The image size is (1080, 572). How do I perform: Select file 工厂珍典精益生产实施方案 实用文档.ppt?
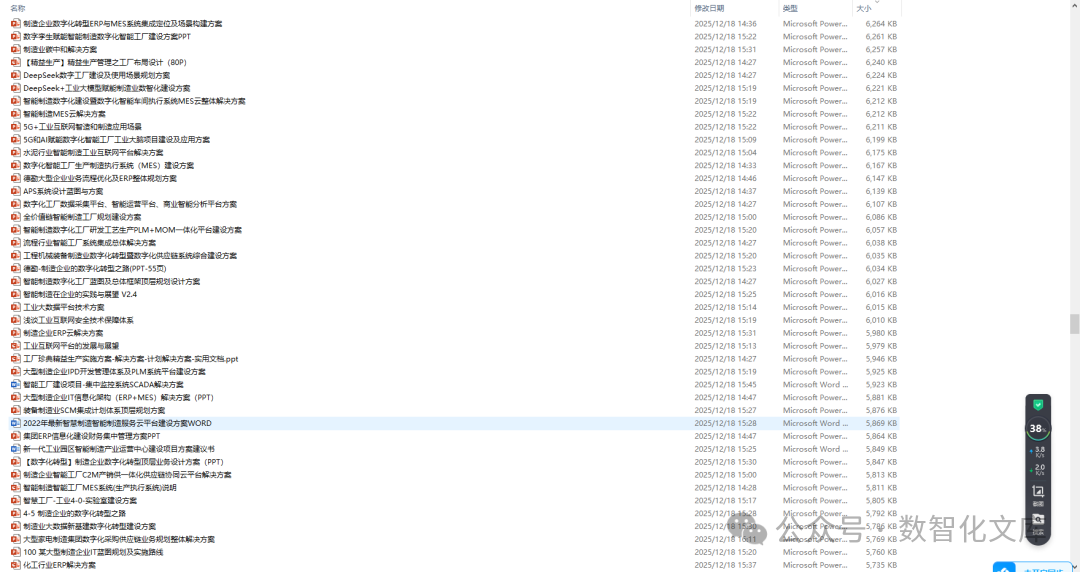(x=131, y=359)
